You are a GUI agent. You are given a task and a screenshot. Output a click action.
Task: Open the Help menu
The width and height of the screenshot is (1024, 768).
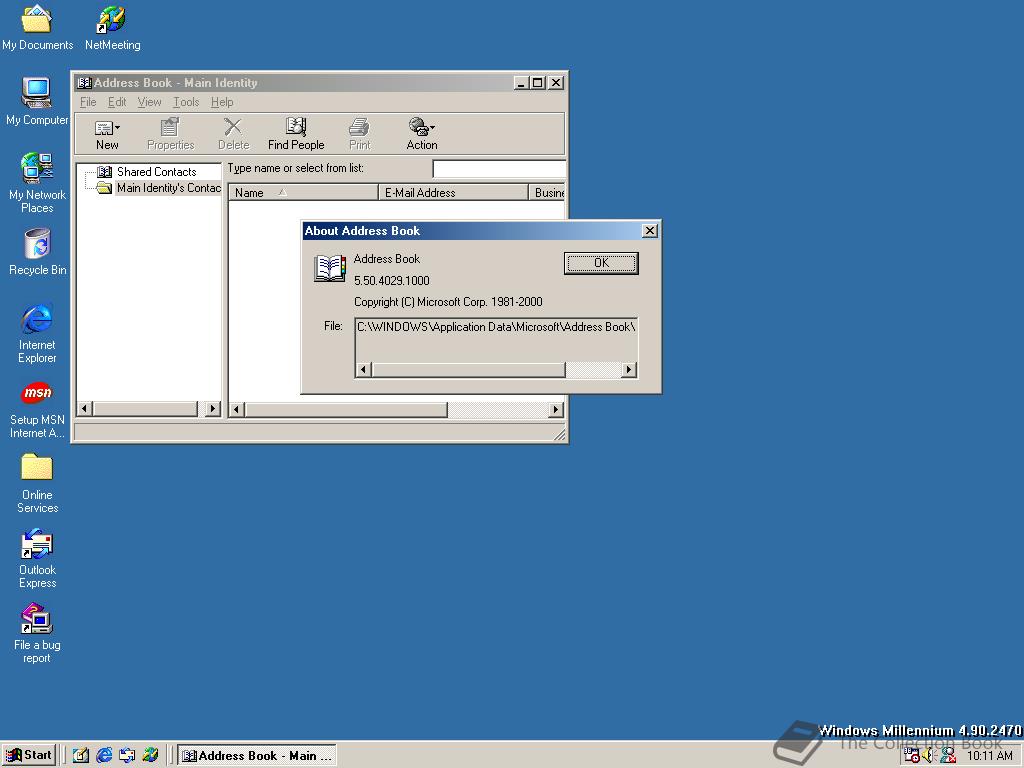pyautogui.click(x=222, y=102)
